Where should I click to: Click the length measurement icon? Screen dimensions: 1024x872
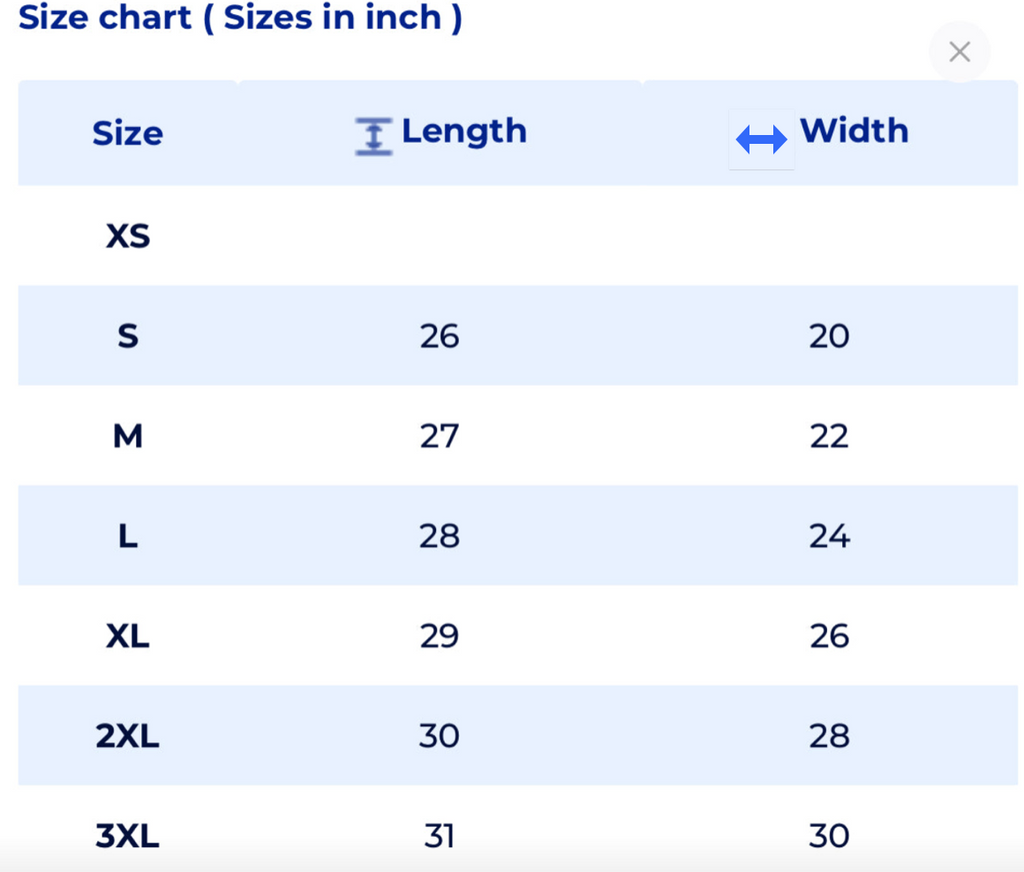point(374,136)
